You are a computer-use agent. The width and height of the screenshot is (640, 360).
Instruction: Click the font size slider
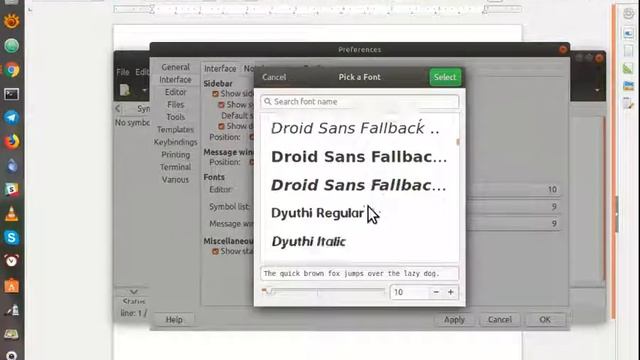323,291
